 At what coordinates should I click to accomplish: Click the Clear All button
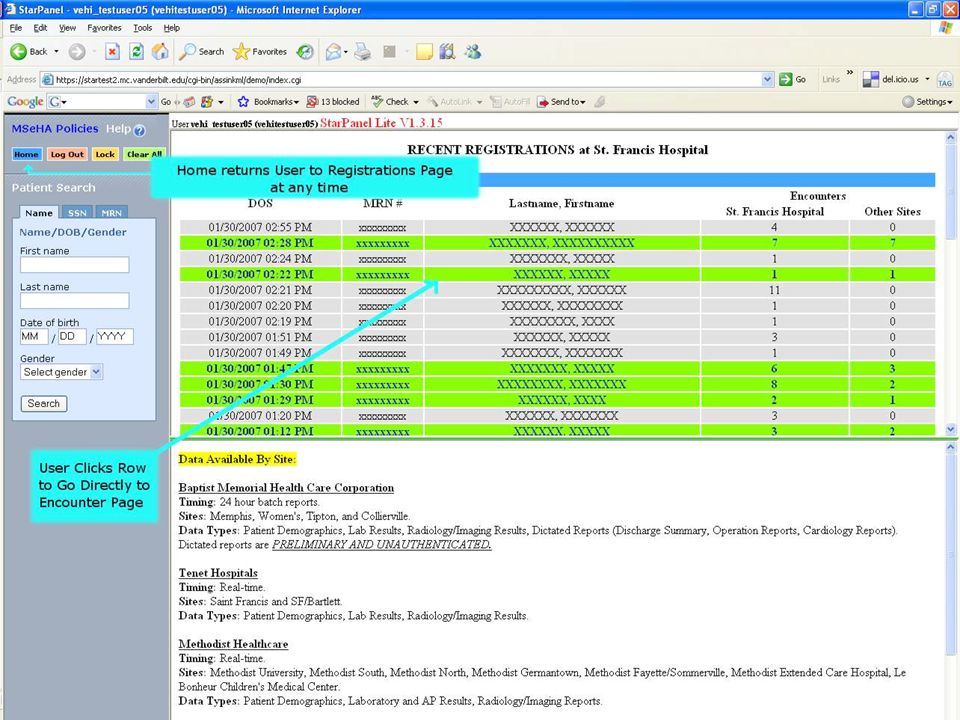coord(144,154)
